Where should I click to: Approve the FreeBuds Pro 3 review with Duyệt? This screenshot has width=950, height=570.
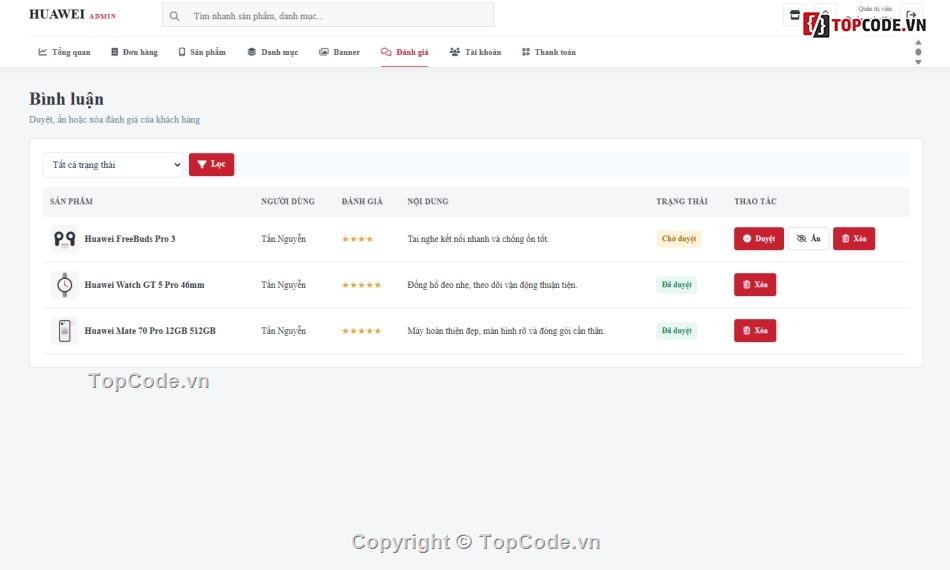point(759,239)
